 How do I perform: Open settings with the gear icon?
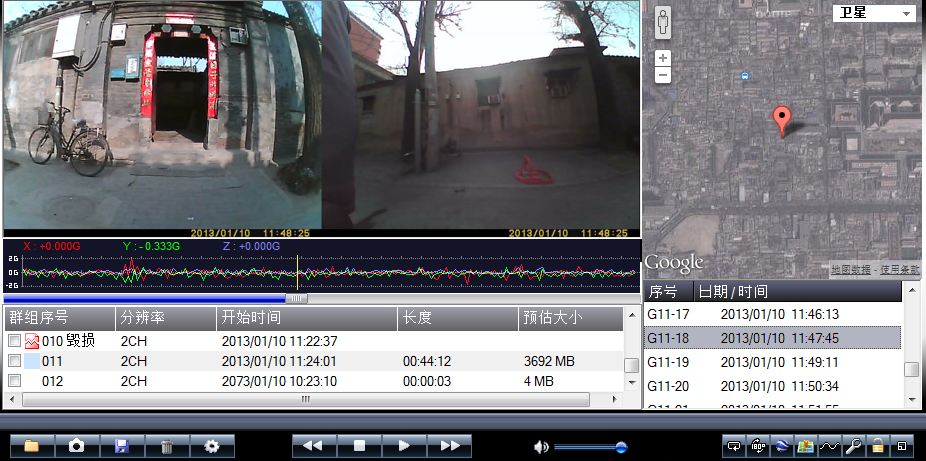click(x=212, y=446)
